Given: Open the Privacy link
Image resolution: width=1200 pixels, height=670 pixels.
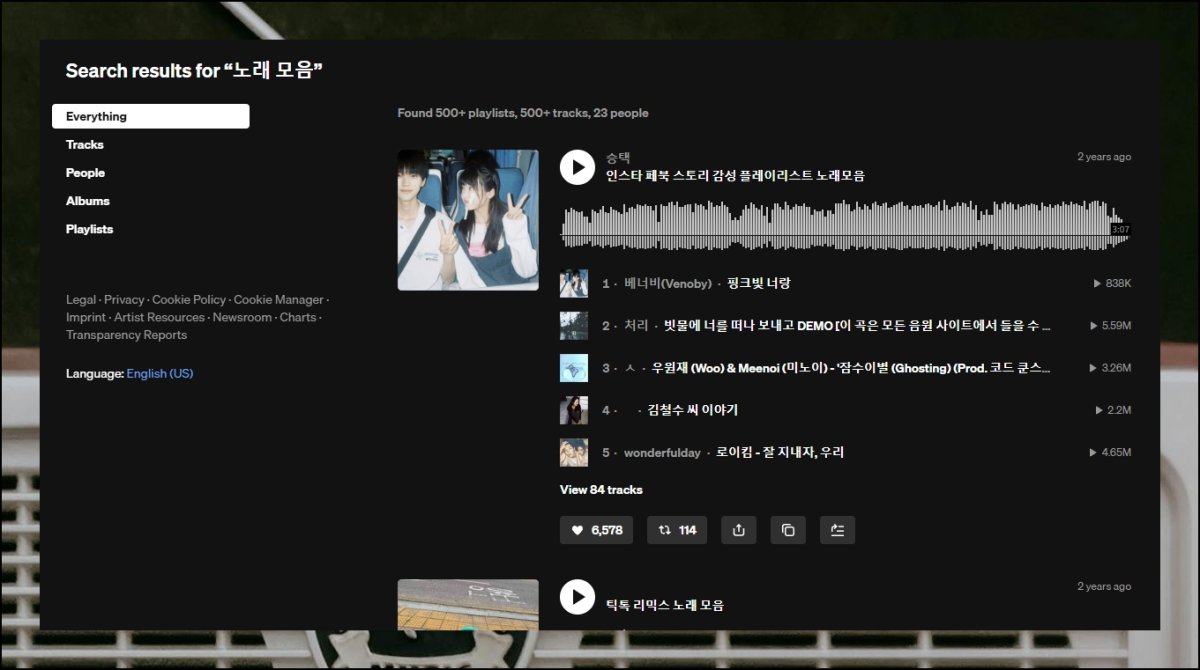Looking at the screenshot, I should pos(124,300).
